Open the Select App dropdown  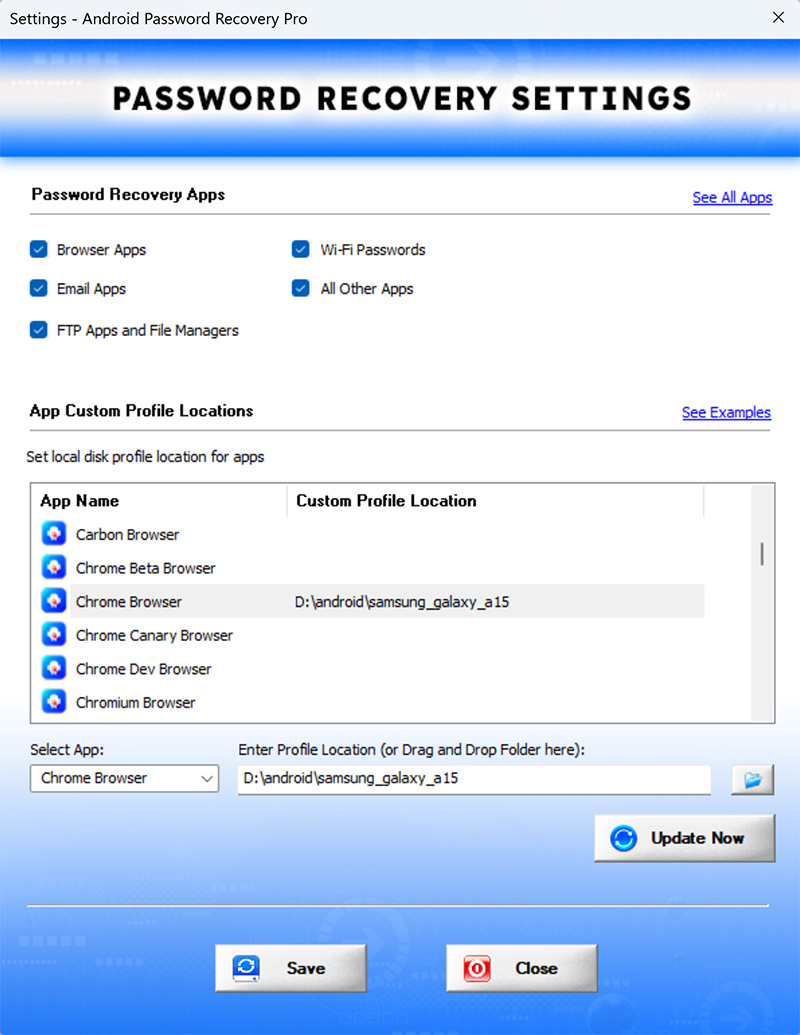[x=124, y=778]
